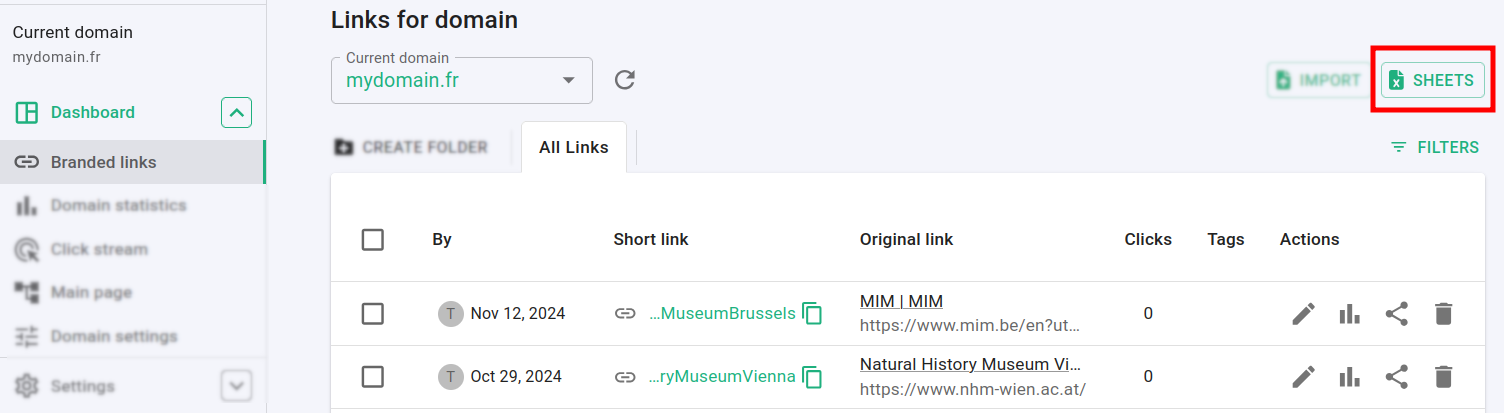
Task: Click the MuseumBrussels short link text
Action: (x=722, y=314)
